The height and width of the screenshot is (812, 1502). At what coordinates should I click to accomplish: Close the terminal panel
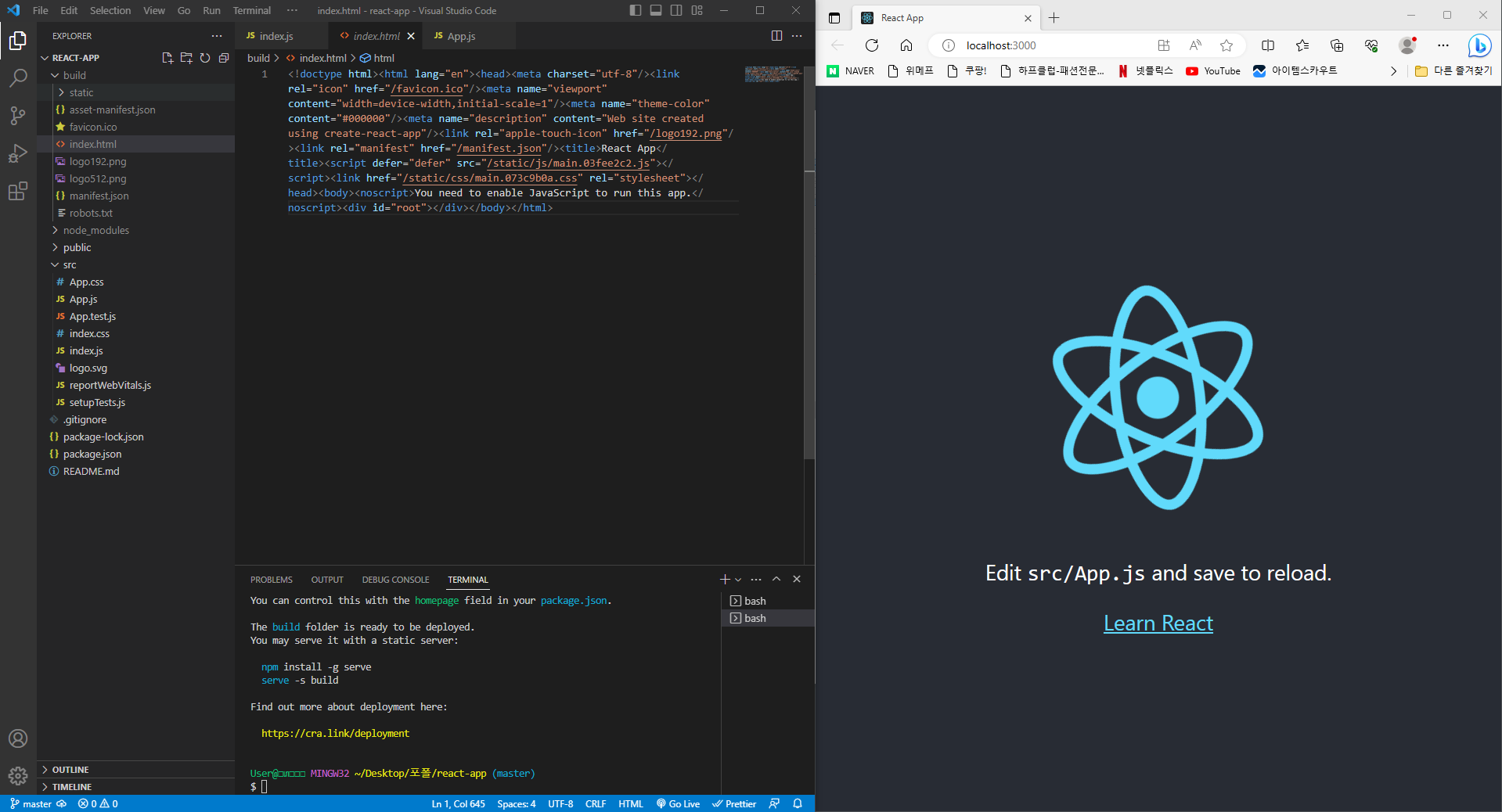(797, 579)
